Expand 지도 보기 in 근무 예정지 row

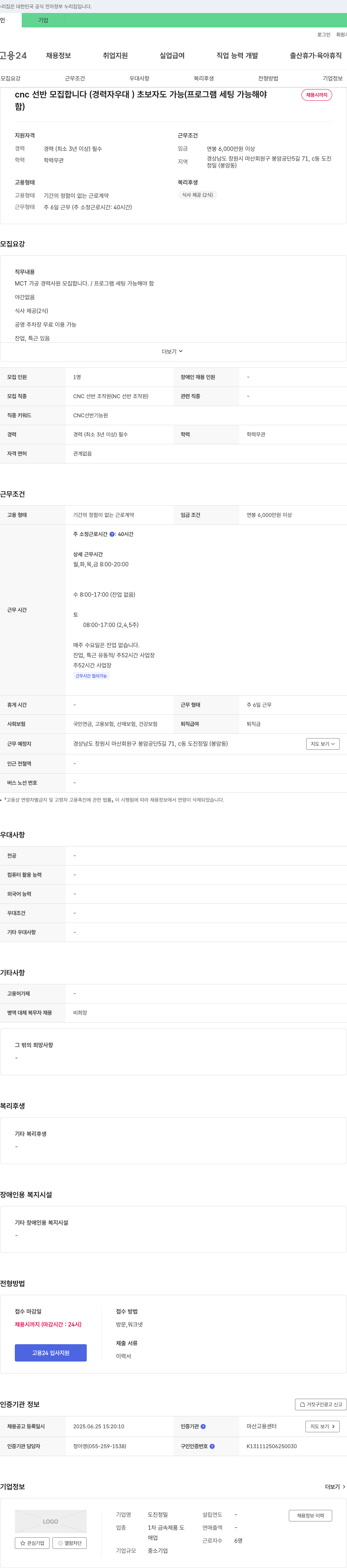(323, 744)
